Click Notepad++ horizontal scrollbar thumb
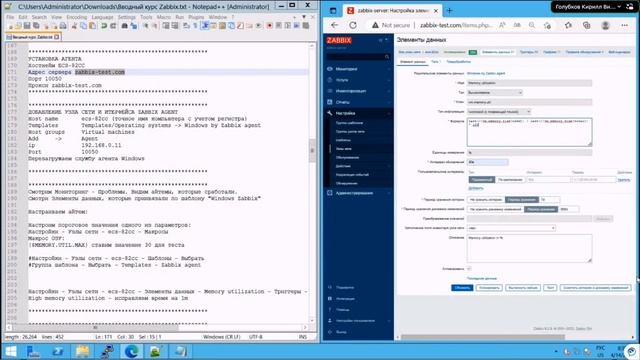The height and width of the screenshot is (360, 640). coord(96,327)
